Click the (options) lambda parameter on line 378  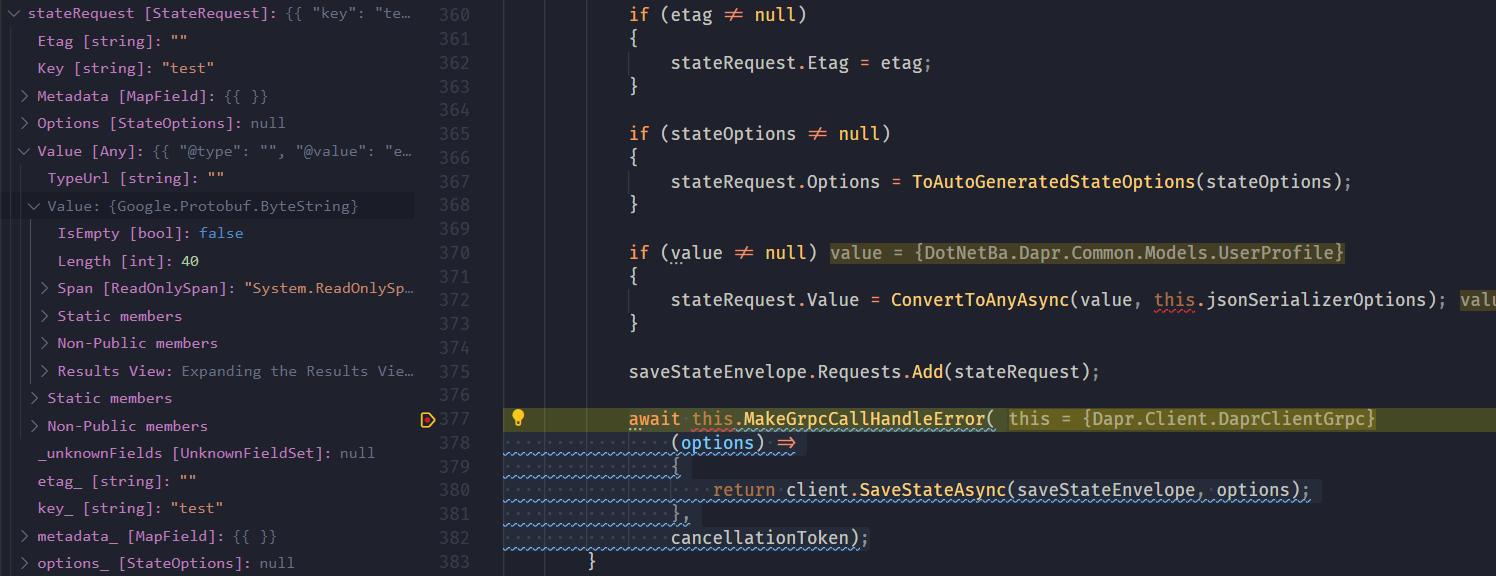[718, 443]
